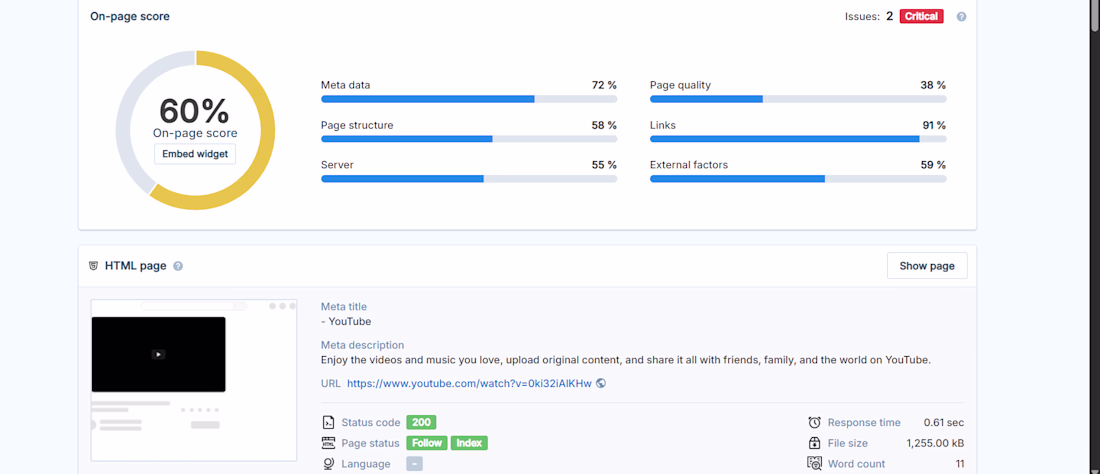Click the File size icon
This screenshot has width=1100, height=474.
click(814, 443)
